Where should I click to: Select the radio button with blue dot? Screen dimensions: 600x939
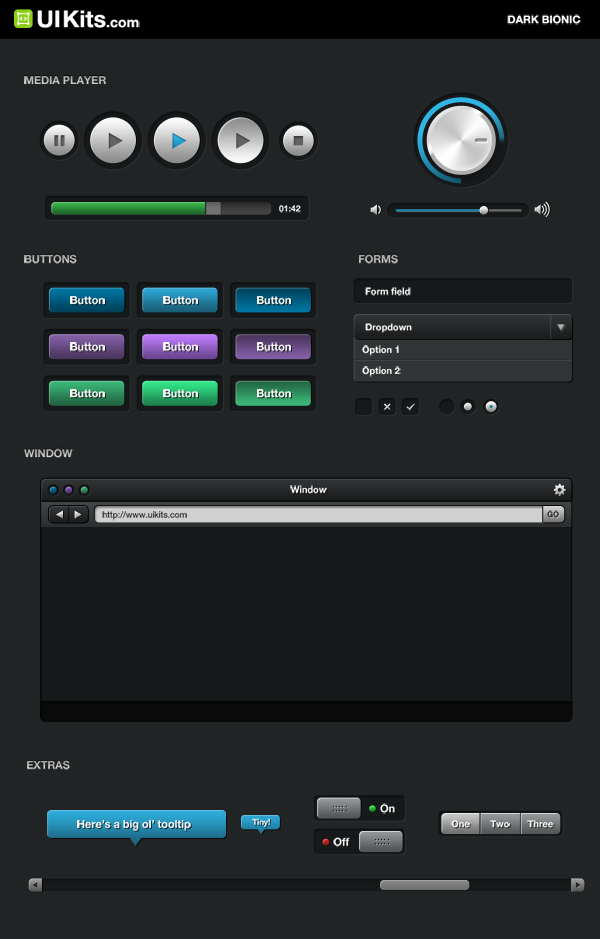coord(491,407)
